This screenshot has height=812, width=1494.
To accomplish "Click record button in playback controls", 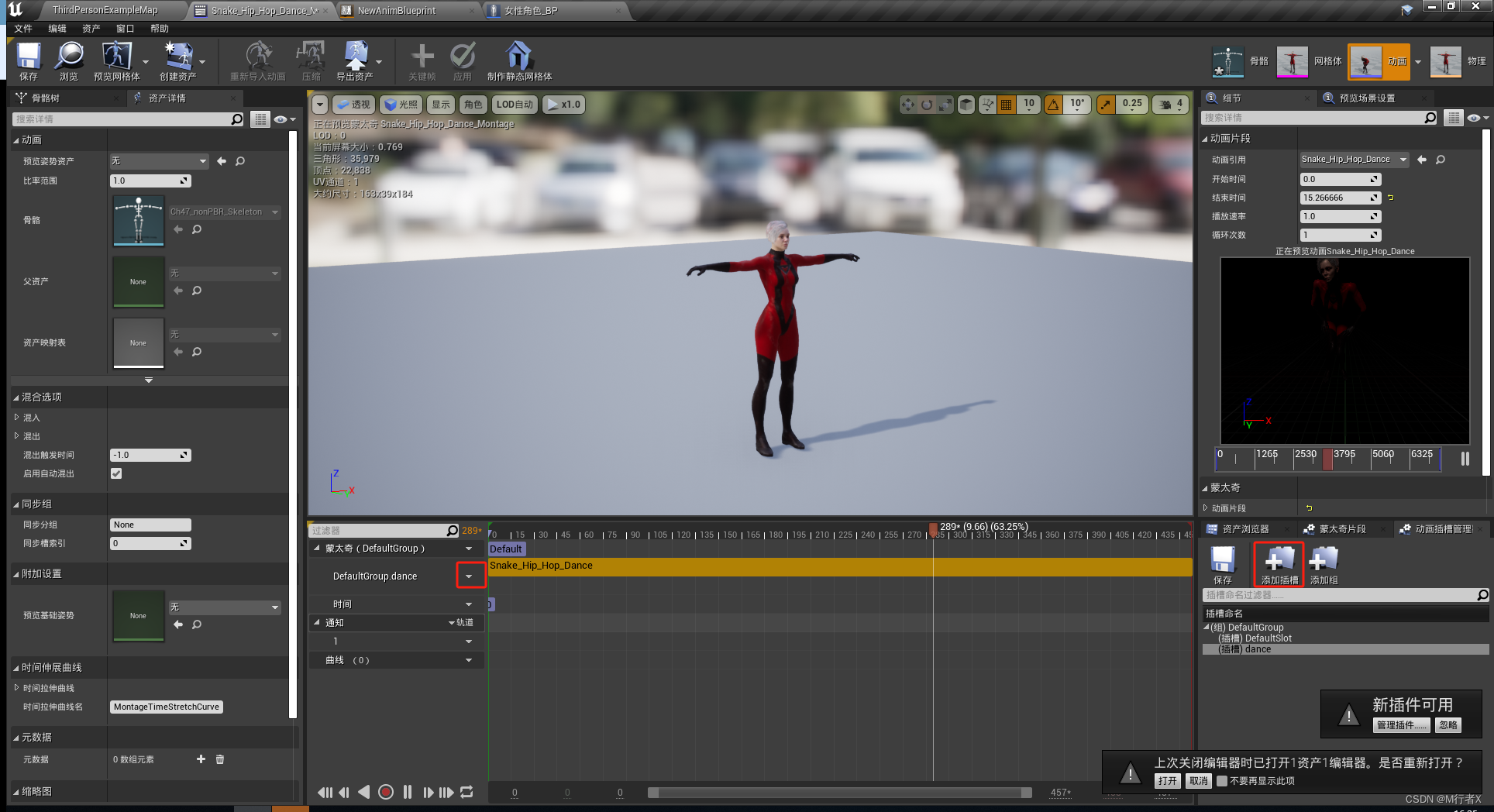I will pyautogui.click(x=386, y=792).
